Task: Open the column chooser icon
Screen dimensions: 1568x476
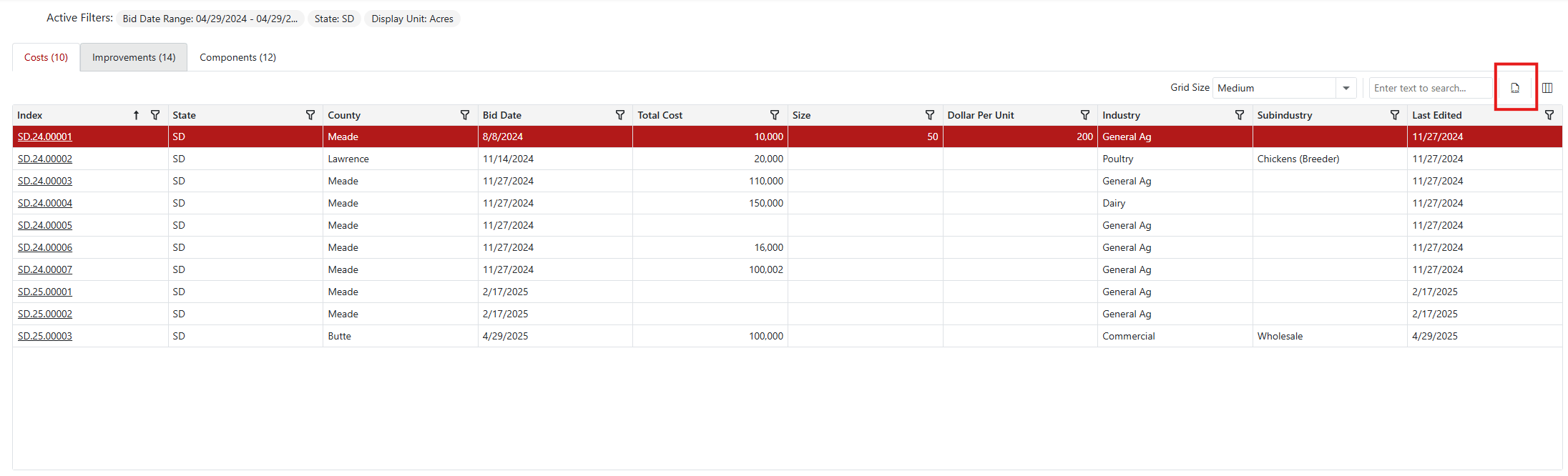Action: click(1547, 88)
